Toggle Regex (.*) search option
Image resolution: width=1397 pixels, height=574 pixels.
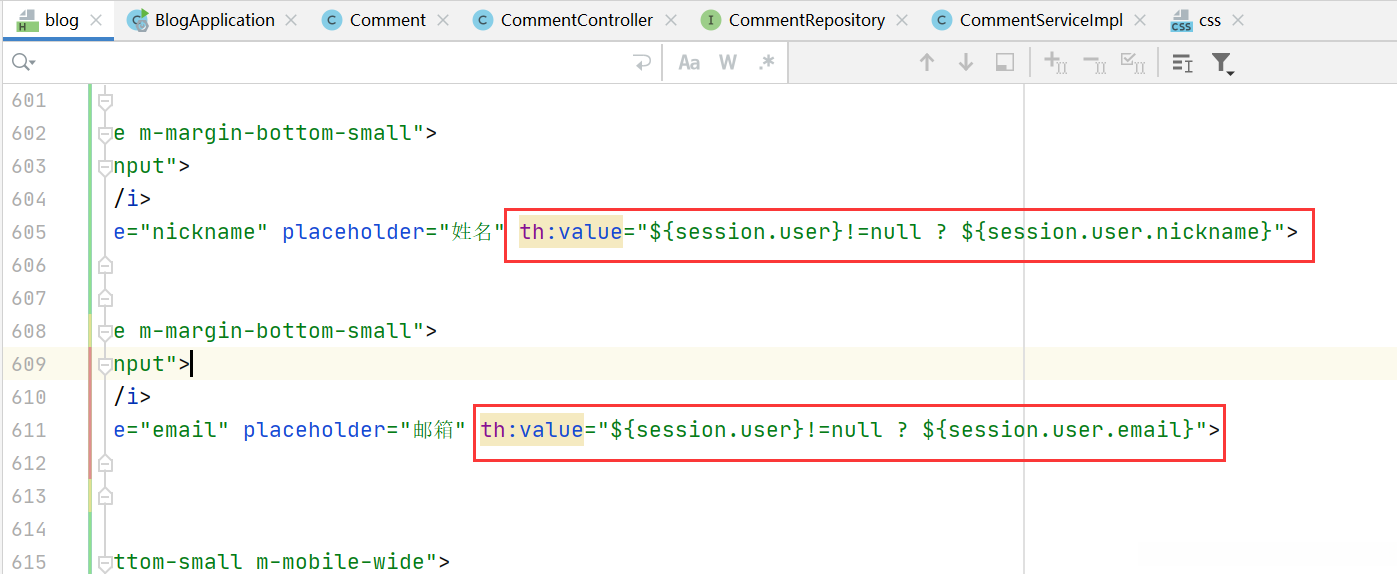pyautogui.click(x=767, y=63)
